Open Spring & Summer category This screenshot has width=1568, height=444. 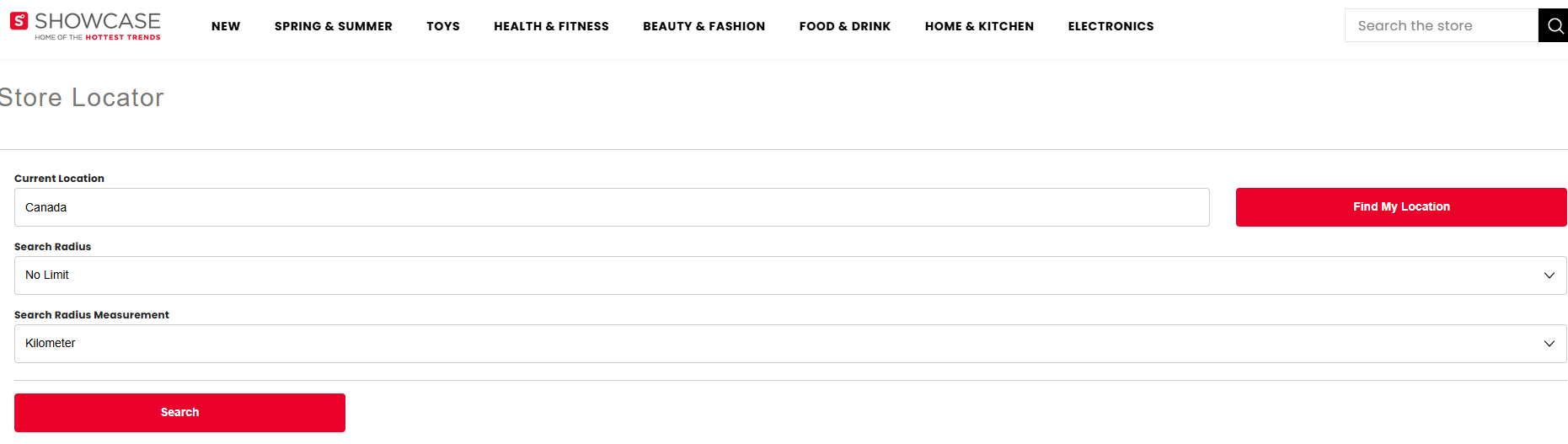pos(334,26)
